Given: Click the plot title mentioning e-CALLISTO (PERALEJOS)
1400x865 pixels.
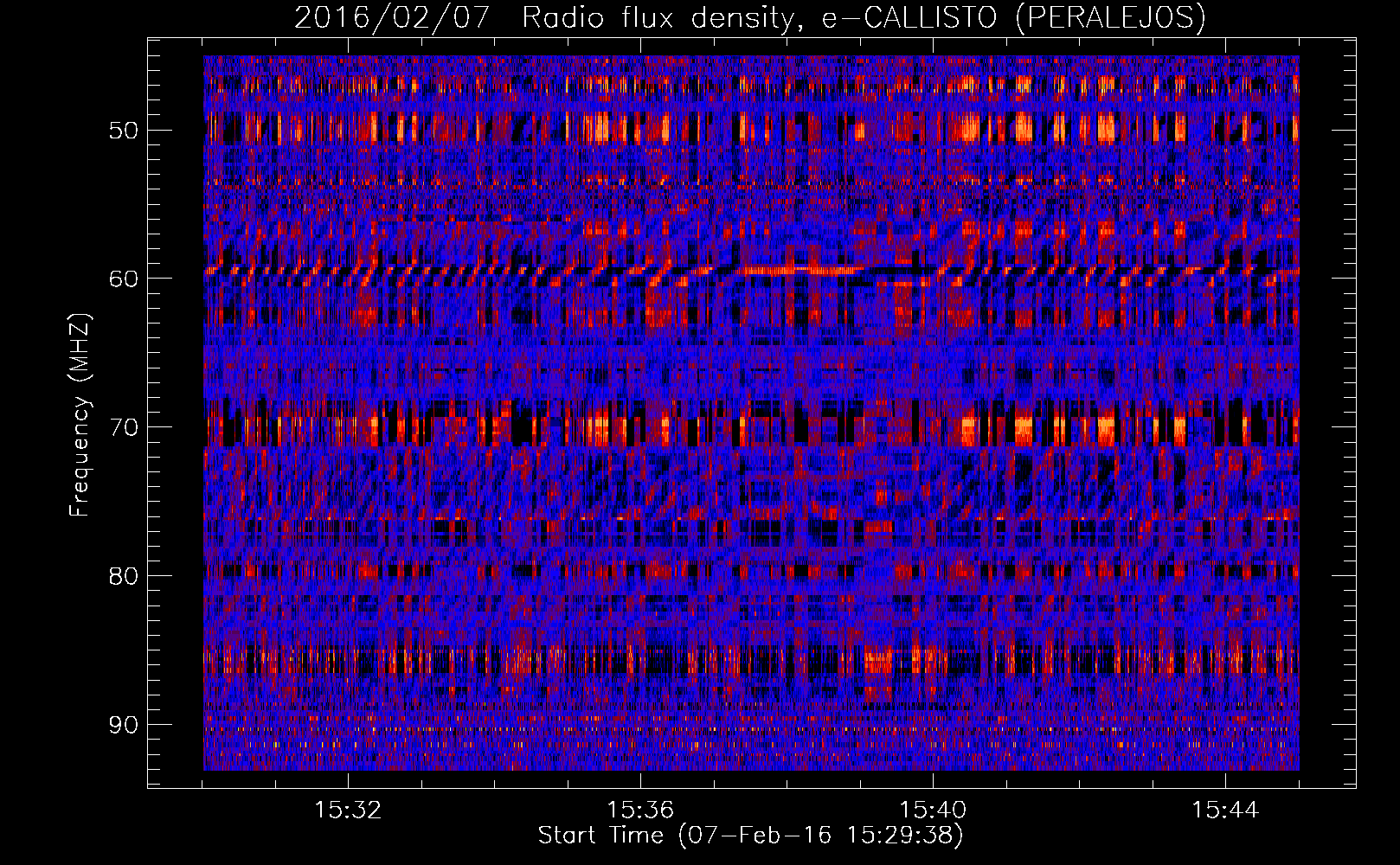Looking at the screenshot, I should point(749,17).
